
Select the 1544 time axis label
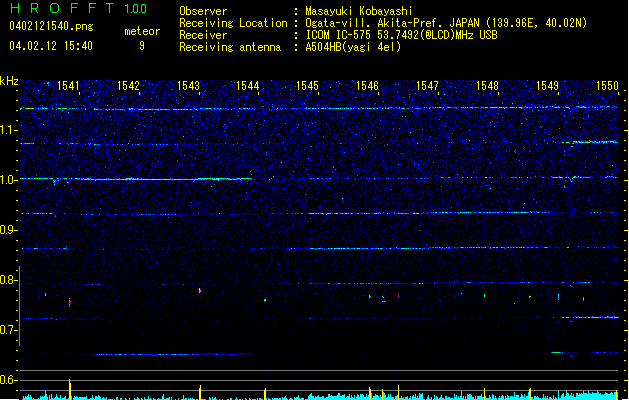click(x=248, y=86)
